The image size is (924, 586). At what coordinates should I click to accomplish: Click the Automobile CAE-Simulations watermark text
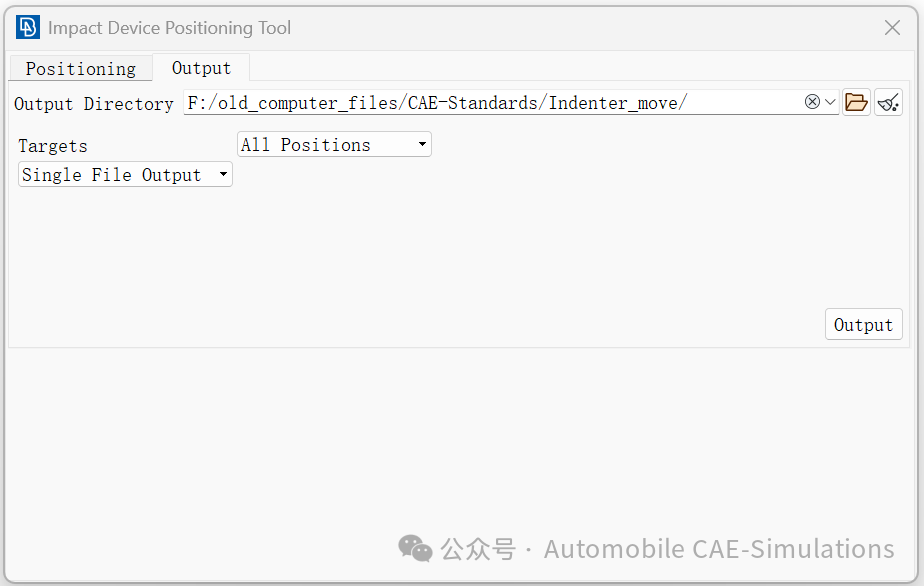click(719, 549)
